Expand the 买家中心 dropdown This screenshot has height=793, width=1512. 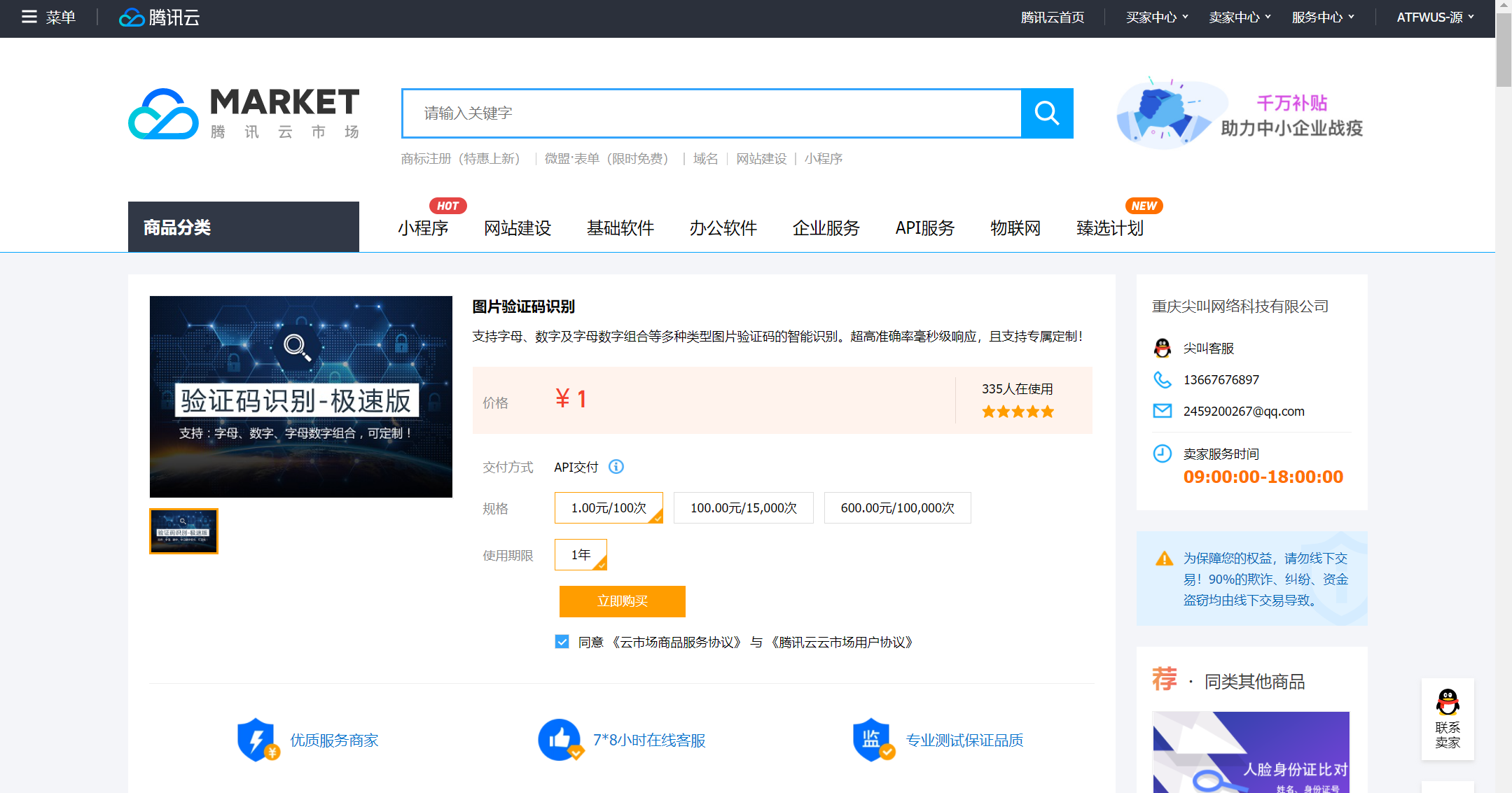point(1156,17)
